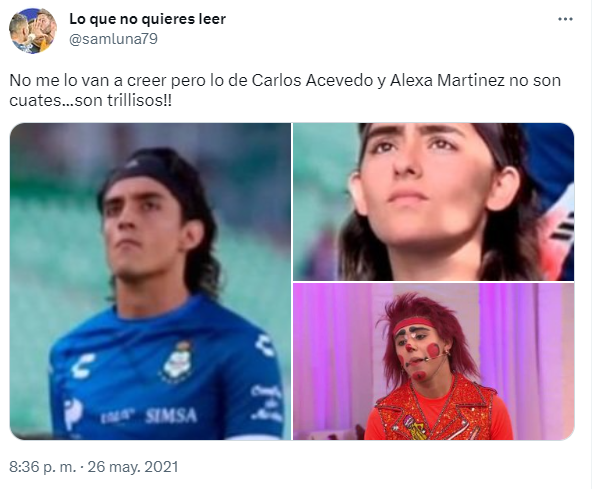The height and width of the screenshot is (489, 596).
Task: Click the SIMSA sponsor text on the jersey
Action: (x=171, y=416)
